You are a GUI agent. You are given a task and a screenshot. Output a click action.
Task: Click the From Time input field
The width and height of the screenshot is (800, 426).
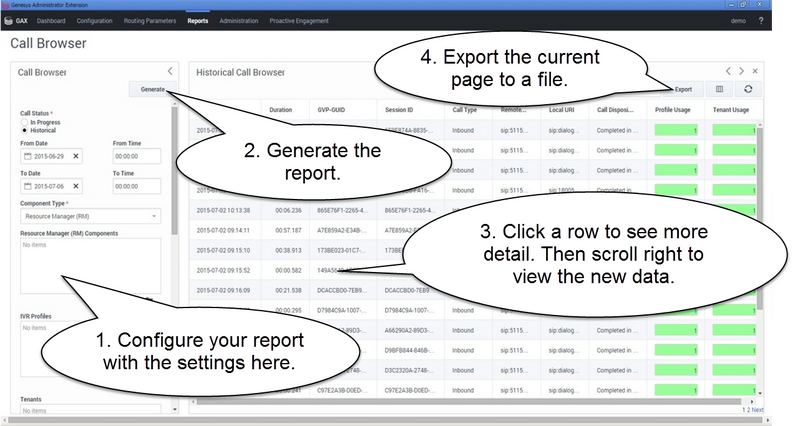click(138, 156)
